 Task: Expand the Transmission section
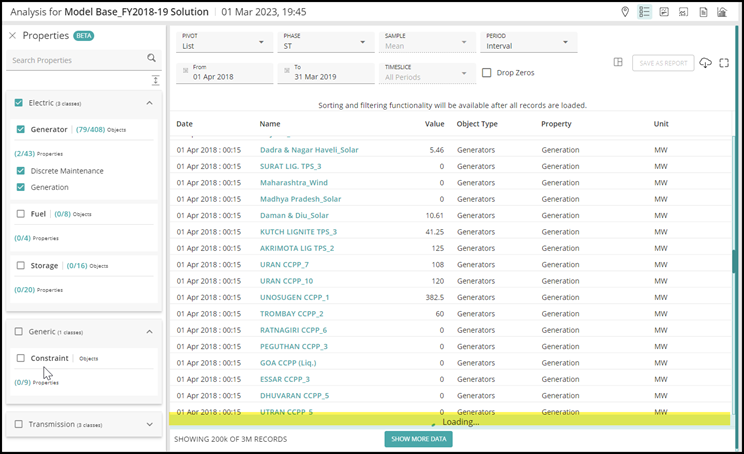pyautogui.click(x=149, y=424)
